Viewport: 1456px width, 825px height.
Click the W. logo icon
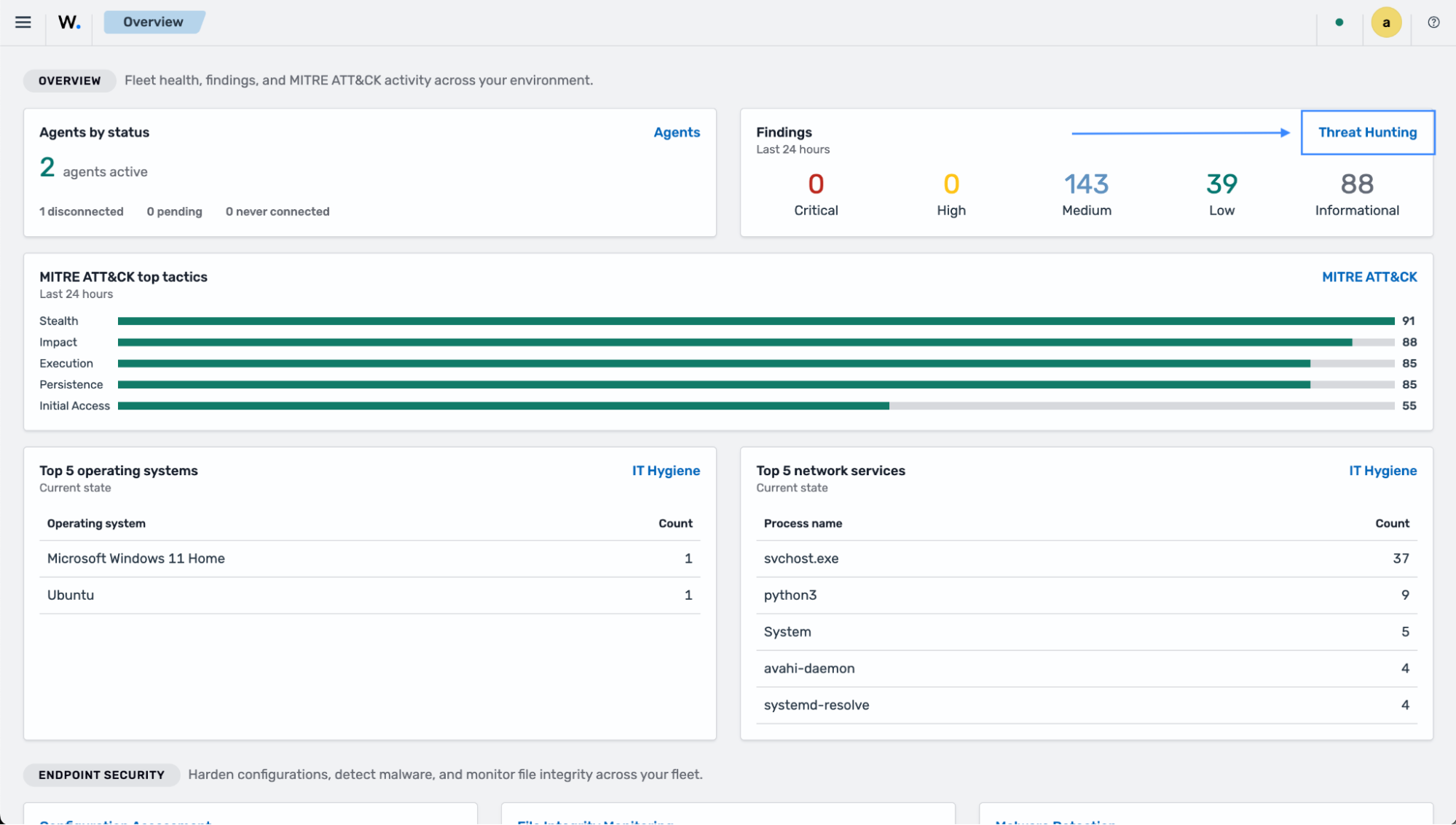[x=69, y=22]
